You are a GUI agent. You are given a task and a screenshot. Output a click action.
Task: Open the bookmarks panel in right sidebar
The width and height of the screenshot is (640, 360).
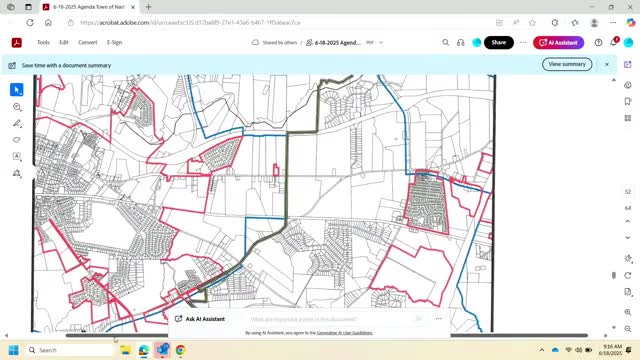[628, 101]
